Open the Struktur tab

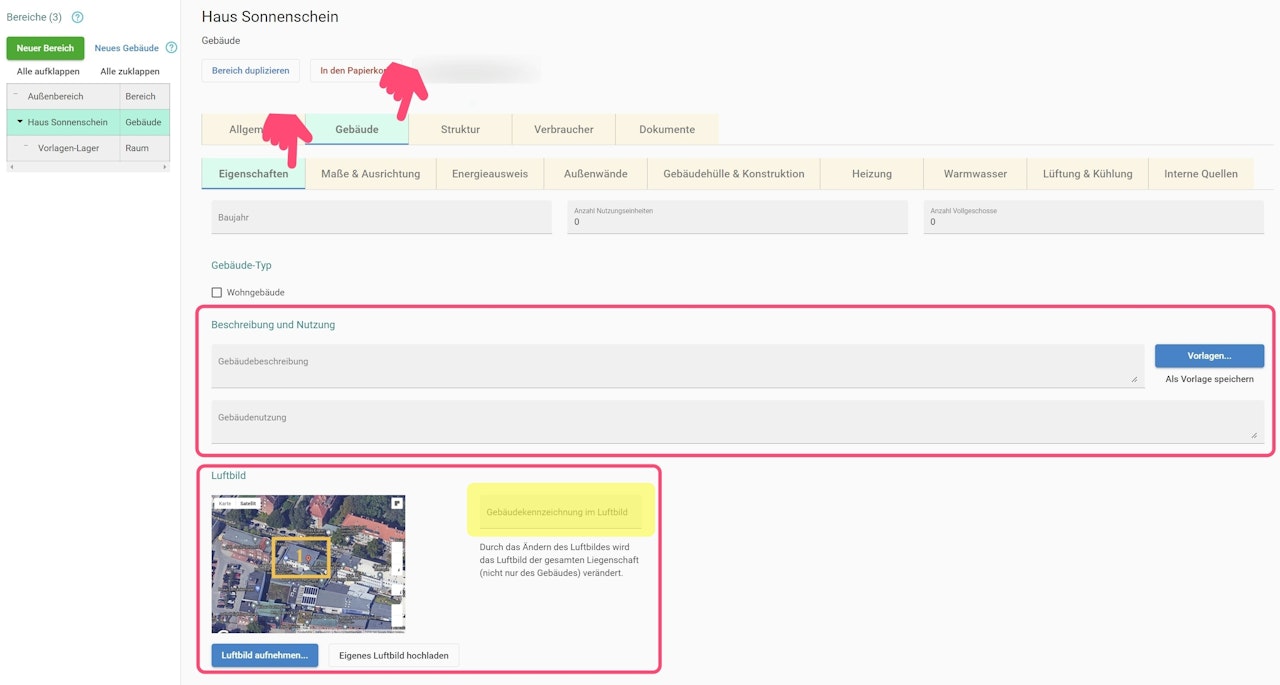460,130
